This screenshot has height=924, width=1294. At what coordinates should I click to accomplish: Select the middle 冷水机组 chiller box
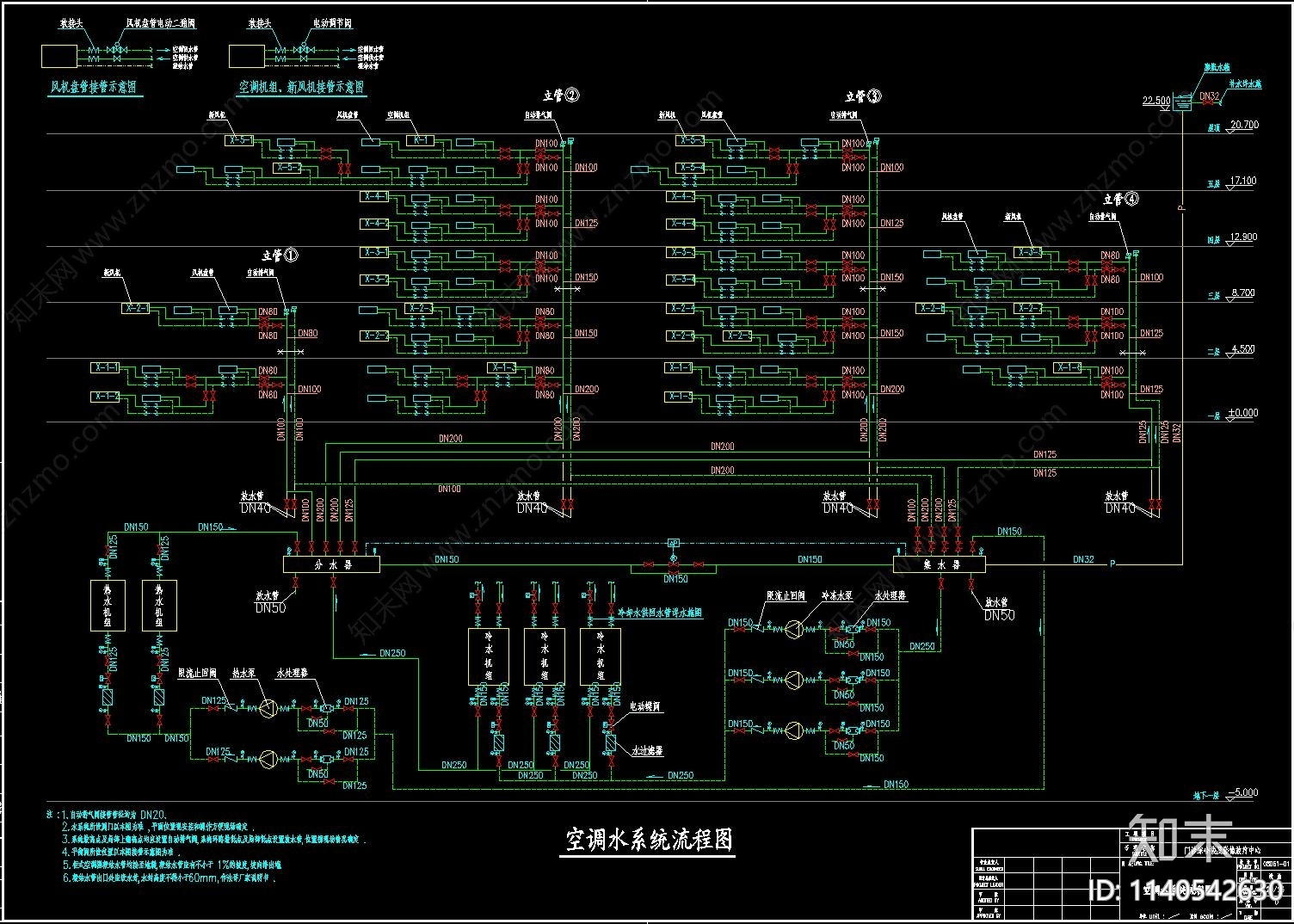pos(544,656)
